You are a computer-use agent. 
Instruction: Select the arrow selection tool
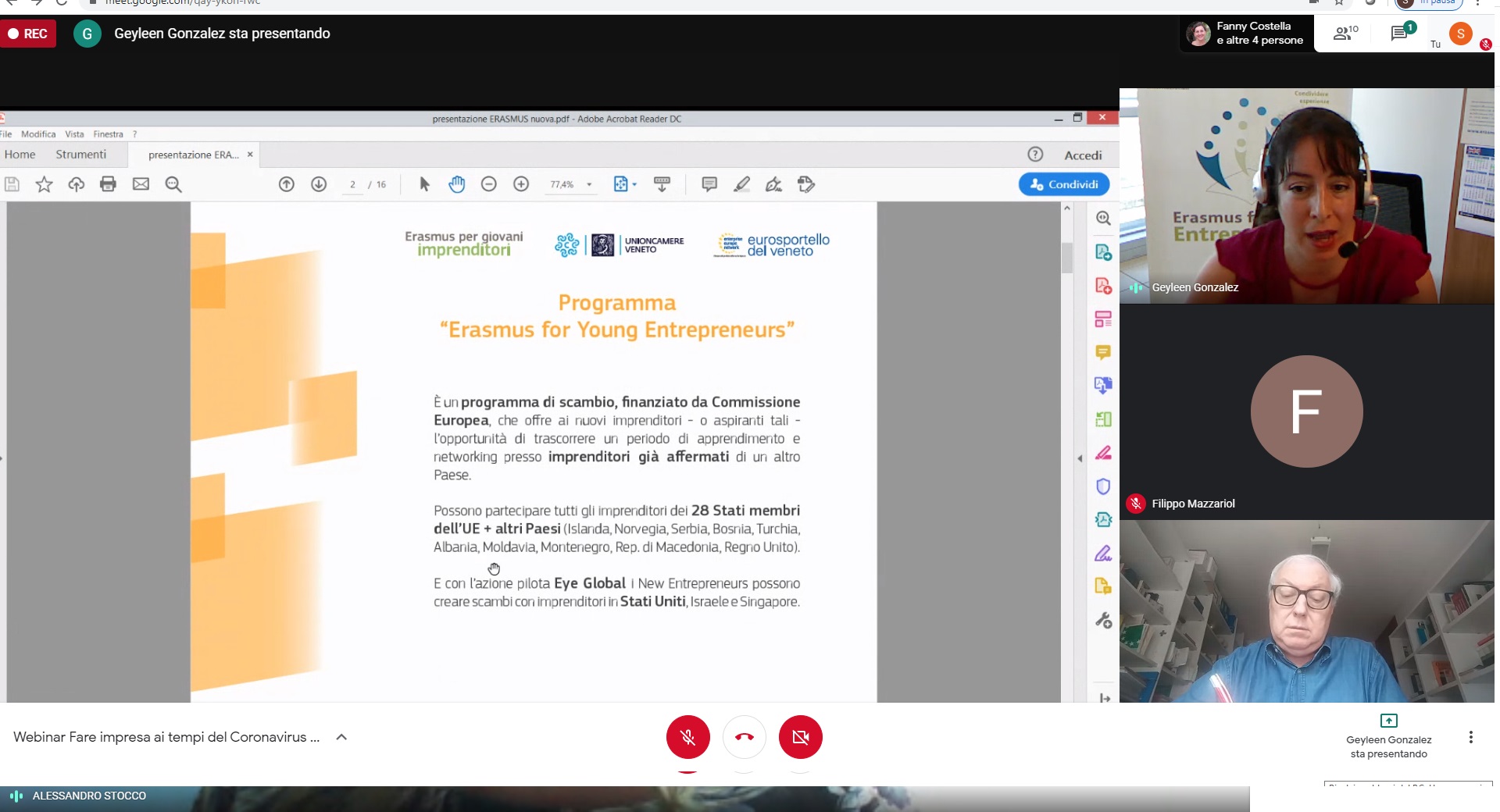click(x=424, y=184)
